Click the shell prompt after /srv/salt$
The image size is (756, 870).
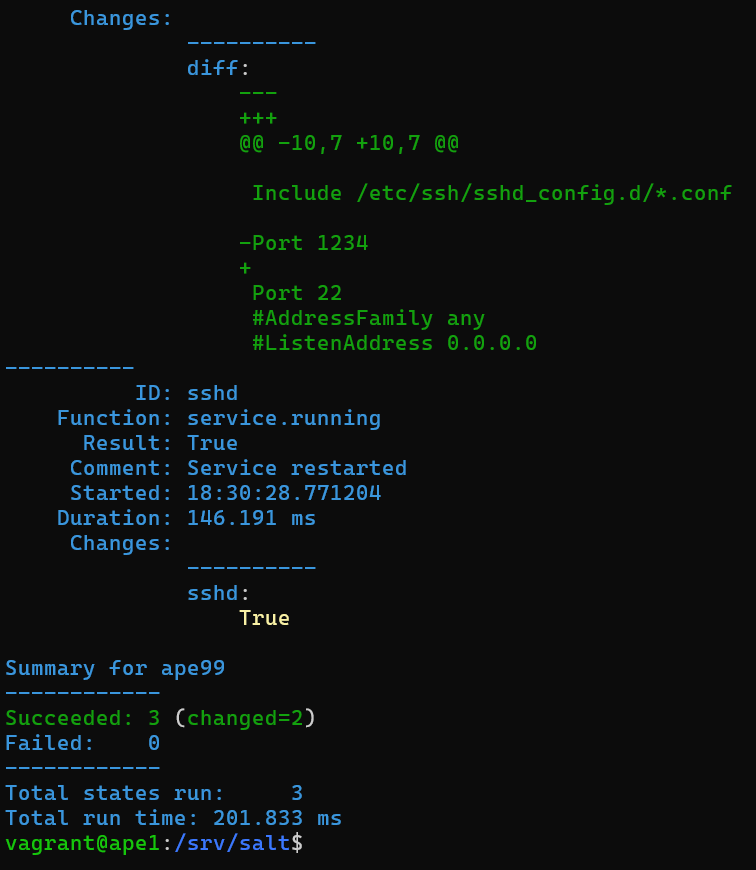pos(310,843)
